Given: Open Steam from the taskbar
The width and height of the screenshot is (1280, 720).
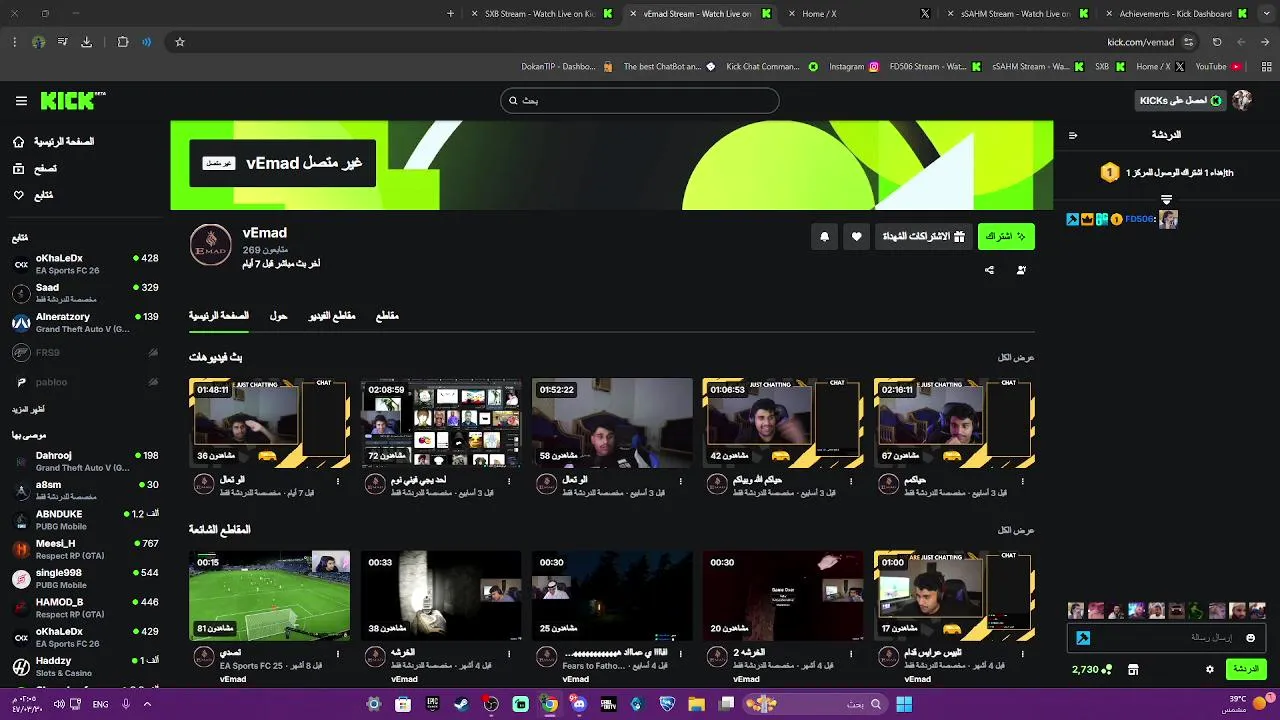Looking at the screenshot, I should 461,704.
